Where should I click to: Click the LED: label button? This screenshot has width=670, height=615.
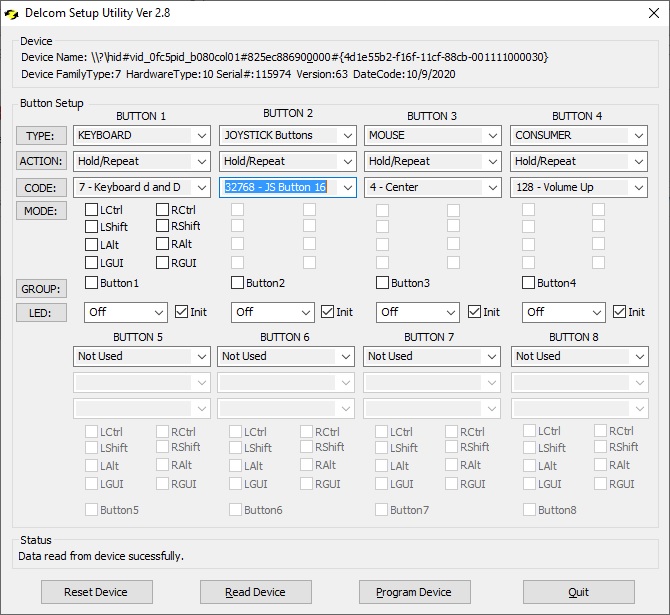pos(41,312)
